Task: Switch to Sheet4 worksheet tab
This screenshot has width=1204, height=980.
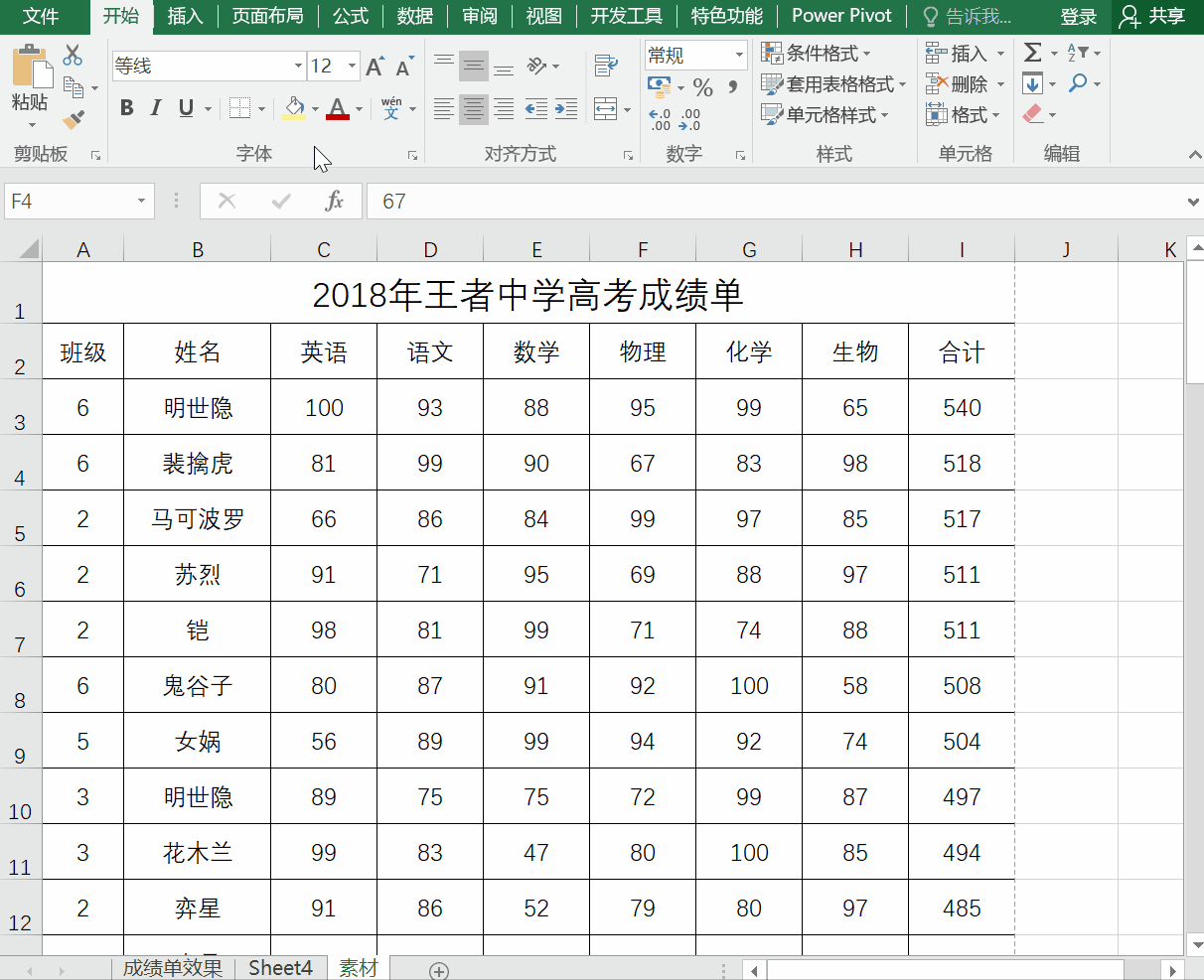Action: click(280, 968)
